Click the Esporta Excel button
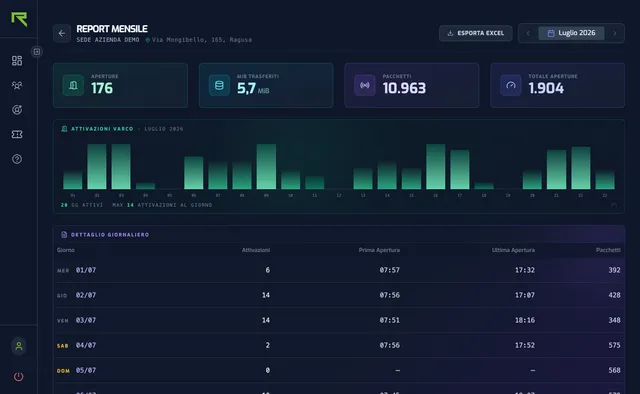Image resolution: width=640 pixels, height=394 pixels. [476, 33]
